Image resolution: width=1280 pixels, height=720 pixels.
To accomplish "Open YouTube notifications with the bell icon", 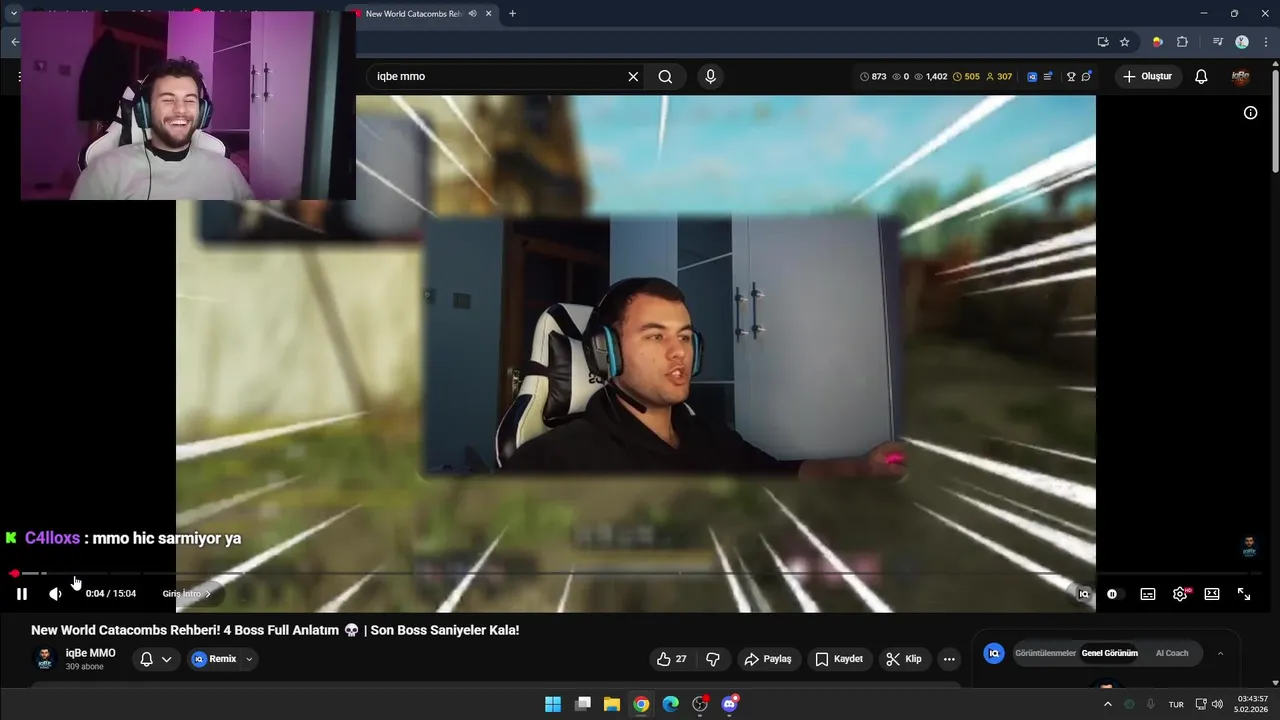I will [x=1201, y=76].
